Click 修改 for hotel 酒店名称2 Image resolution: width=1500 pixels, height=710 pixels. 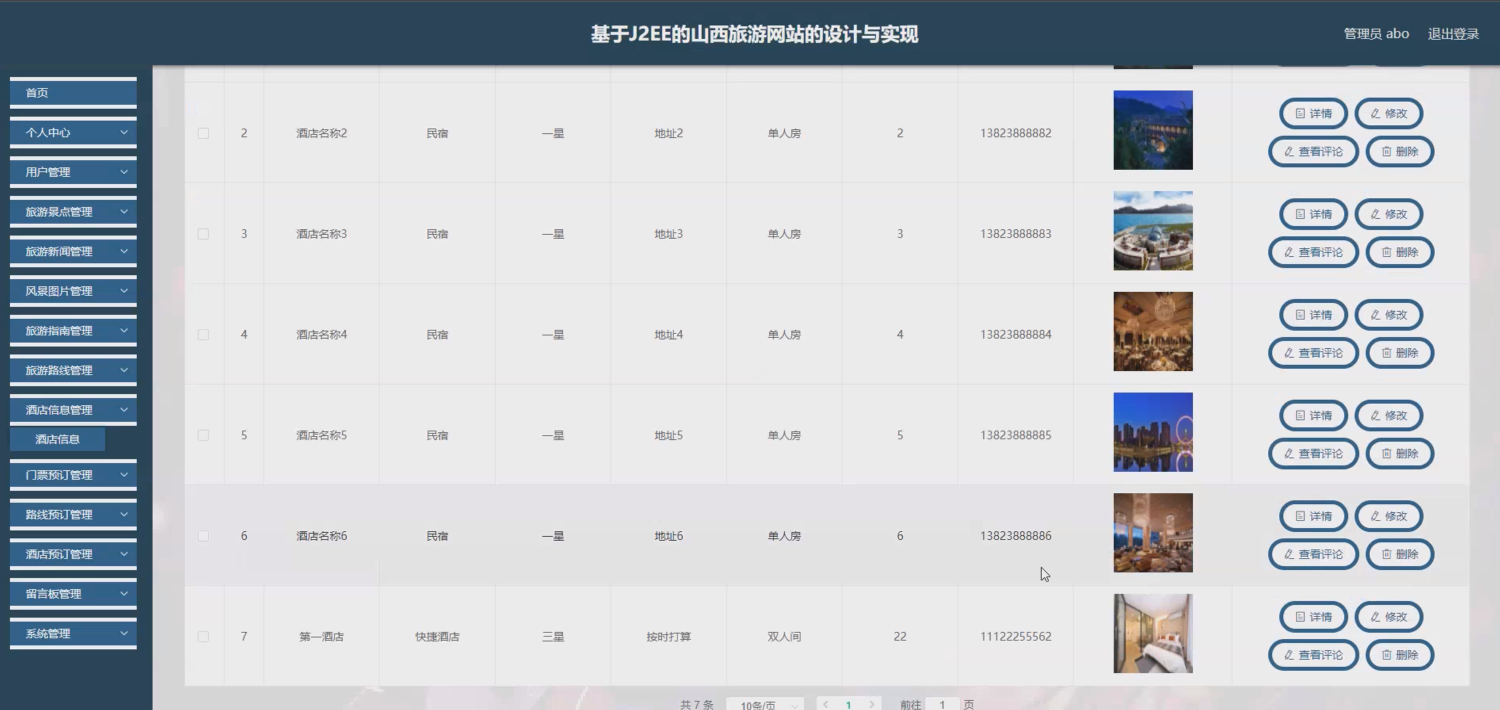(1389, 114)
